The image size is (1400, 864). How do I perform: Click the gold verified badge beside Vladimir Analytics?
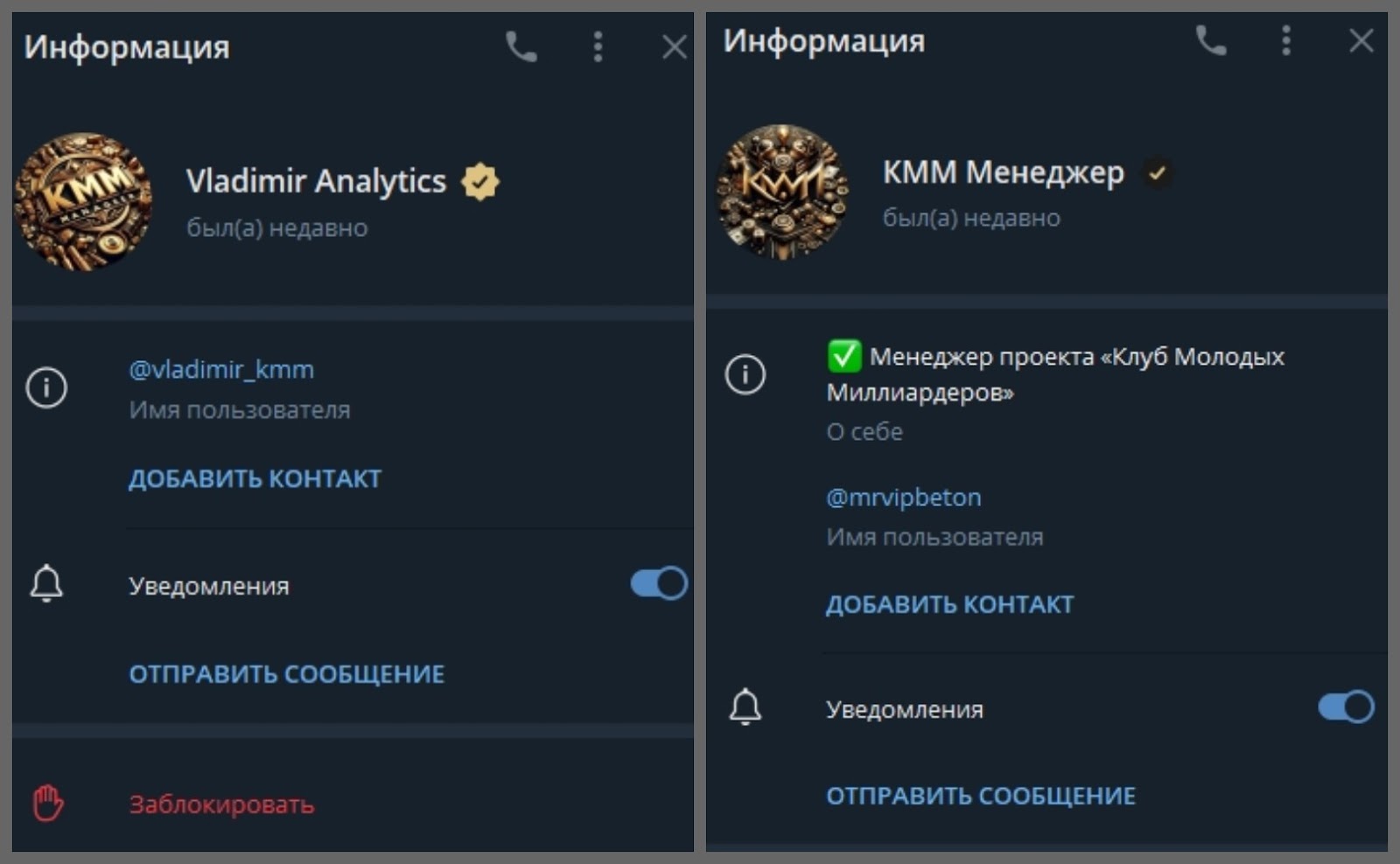(x=479, y=182)
